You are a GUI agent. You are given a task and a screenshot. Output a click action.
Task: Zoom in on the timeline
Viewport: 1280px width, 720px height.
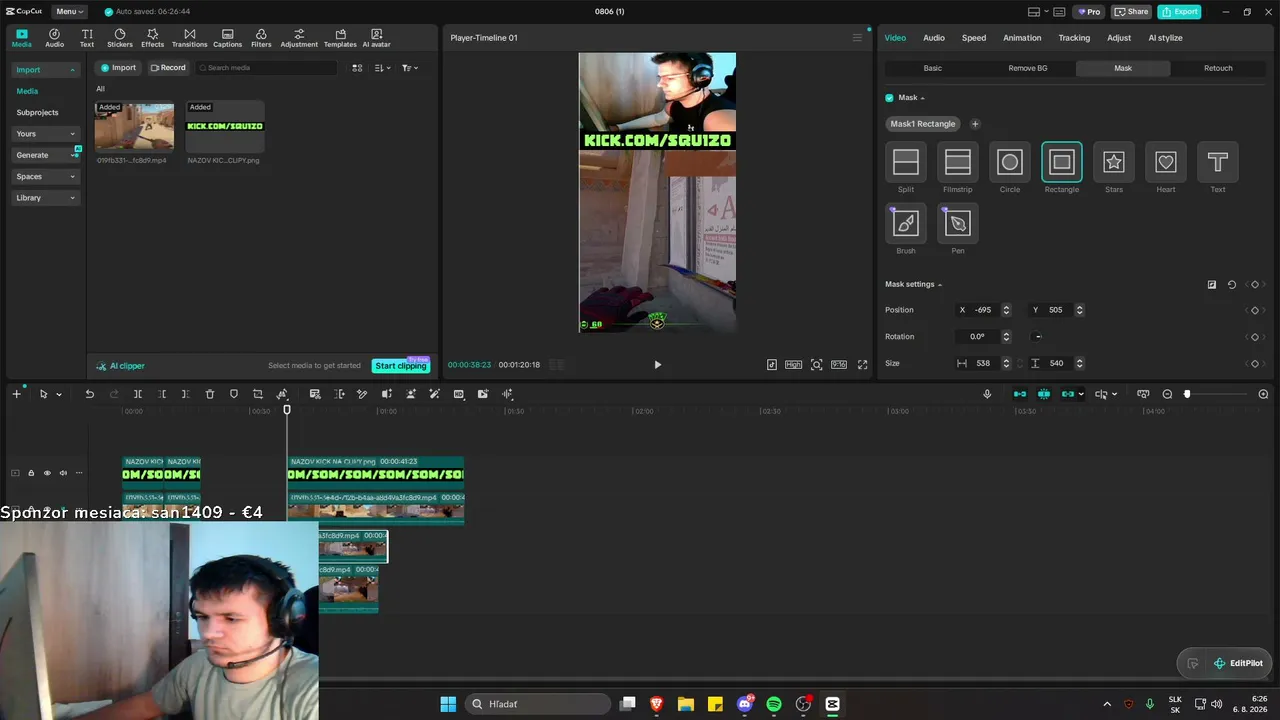click(x=1263, y=394)
